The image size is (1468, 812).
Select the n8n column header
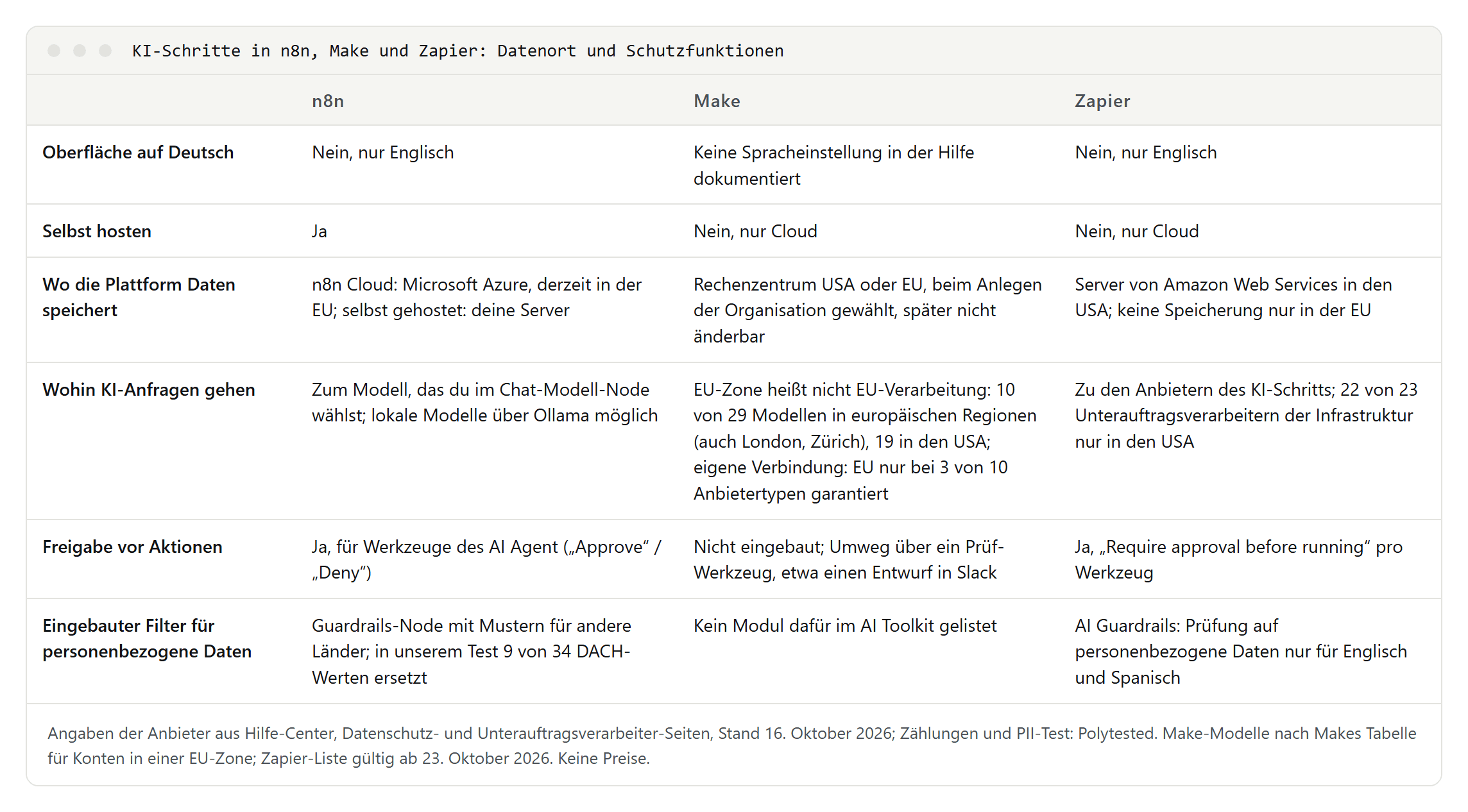328,101
